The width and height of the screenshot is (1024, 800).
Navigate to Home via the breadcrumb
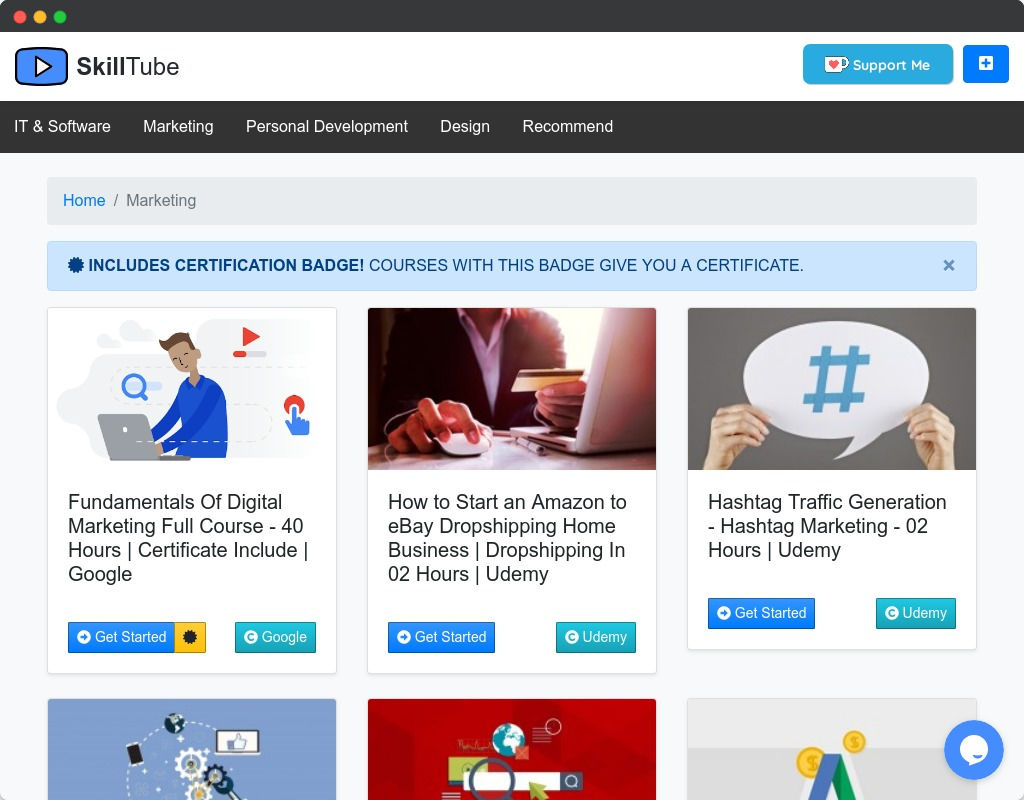pyautogui.click(x=84, y=200)
